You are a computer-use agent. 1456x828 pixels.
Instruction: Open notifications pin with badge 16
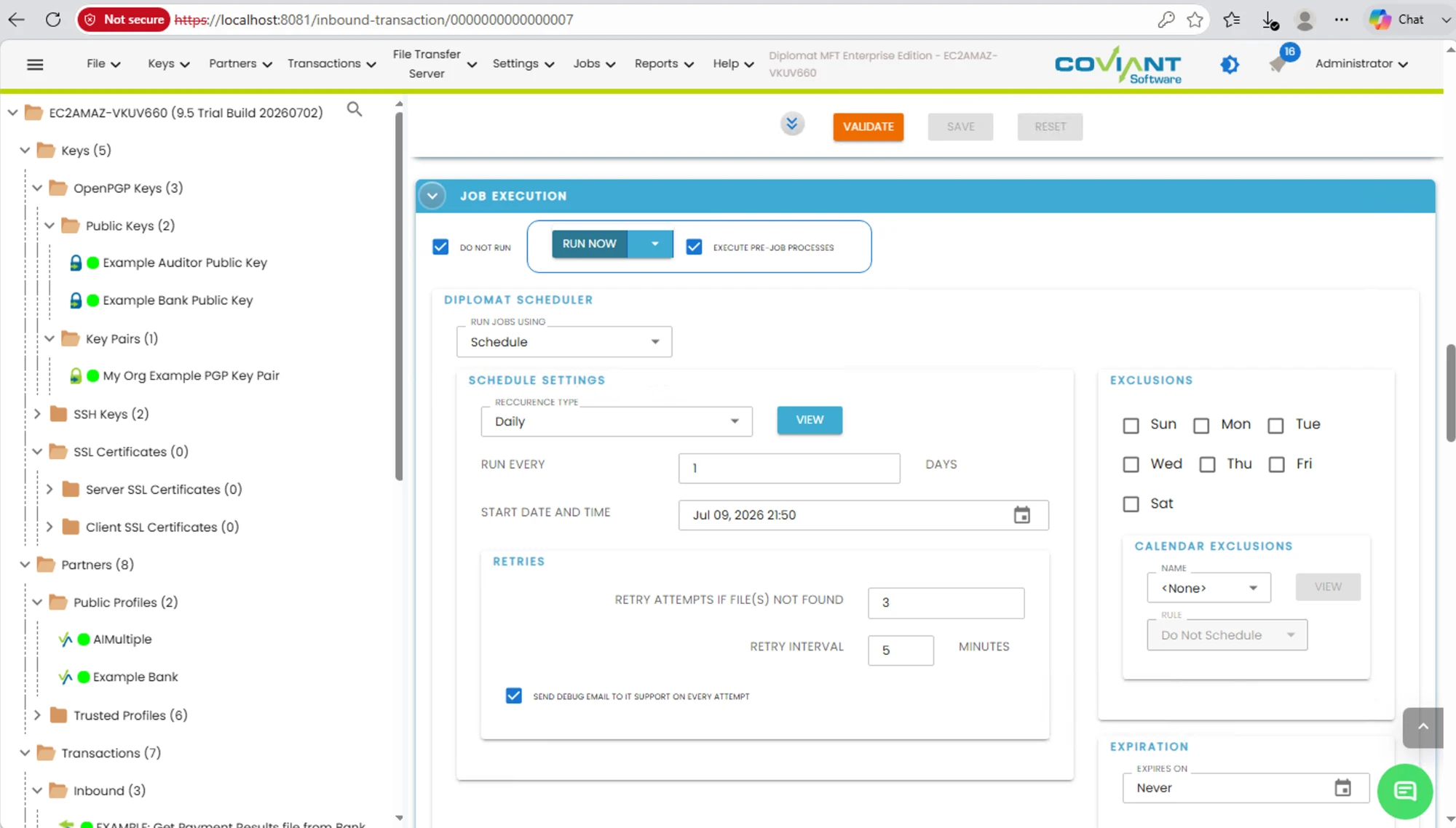click(x=1279, y=62)
